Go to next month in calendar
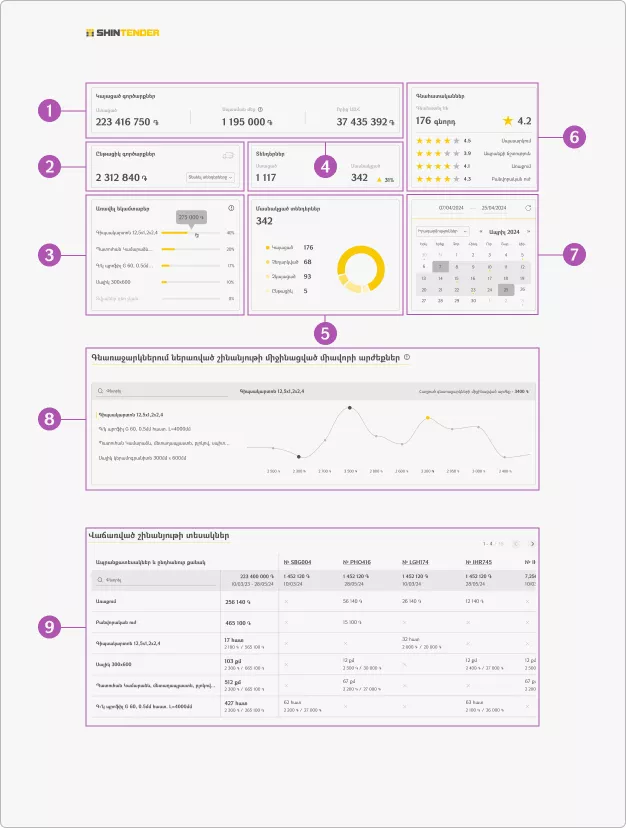626x828 pixels. (x=528, y=230)
